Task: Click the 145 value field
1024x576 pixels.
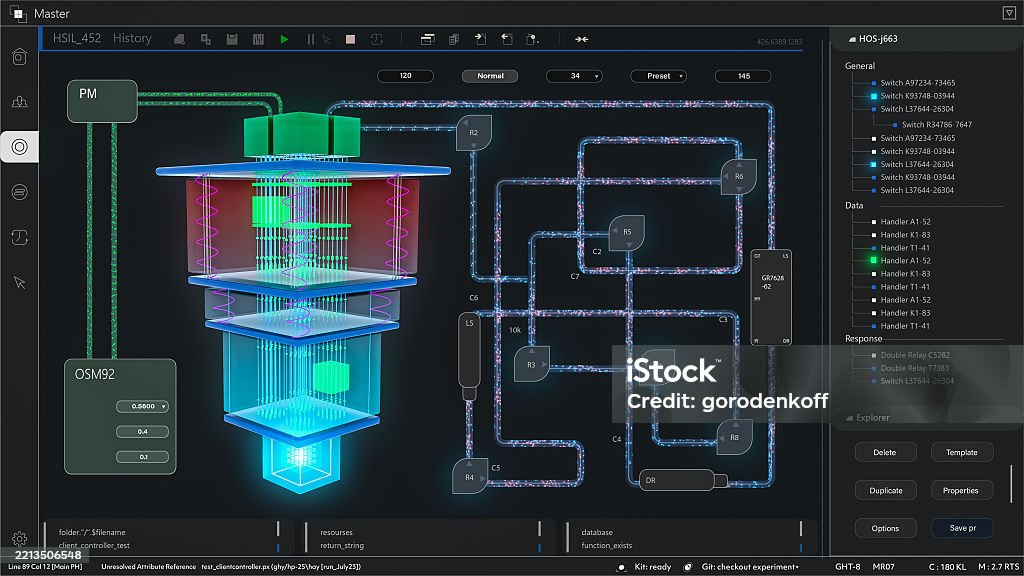Action: (x=743, y=76)
